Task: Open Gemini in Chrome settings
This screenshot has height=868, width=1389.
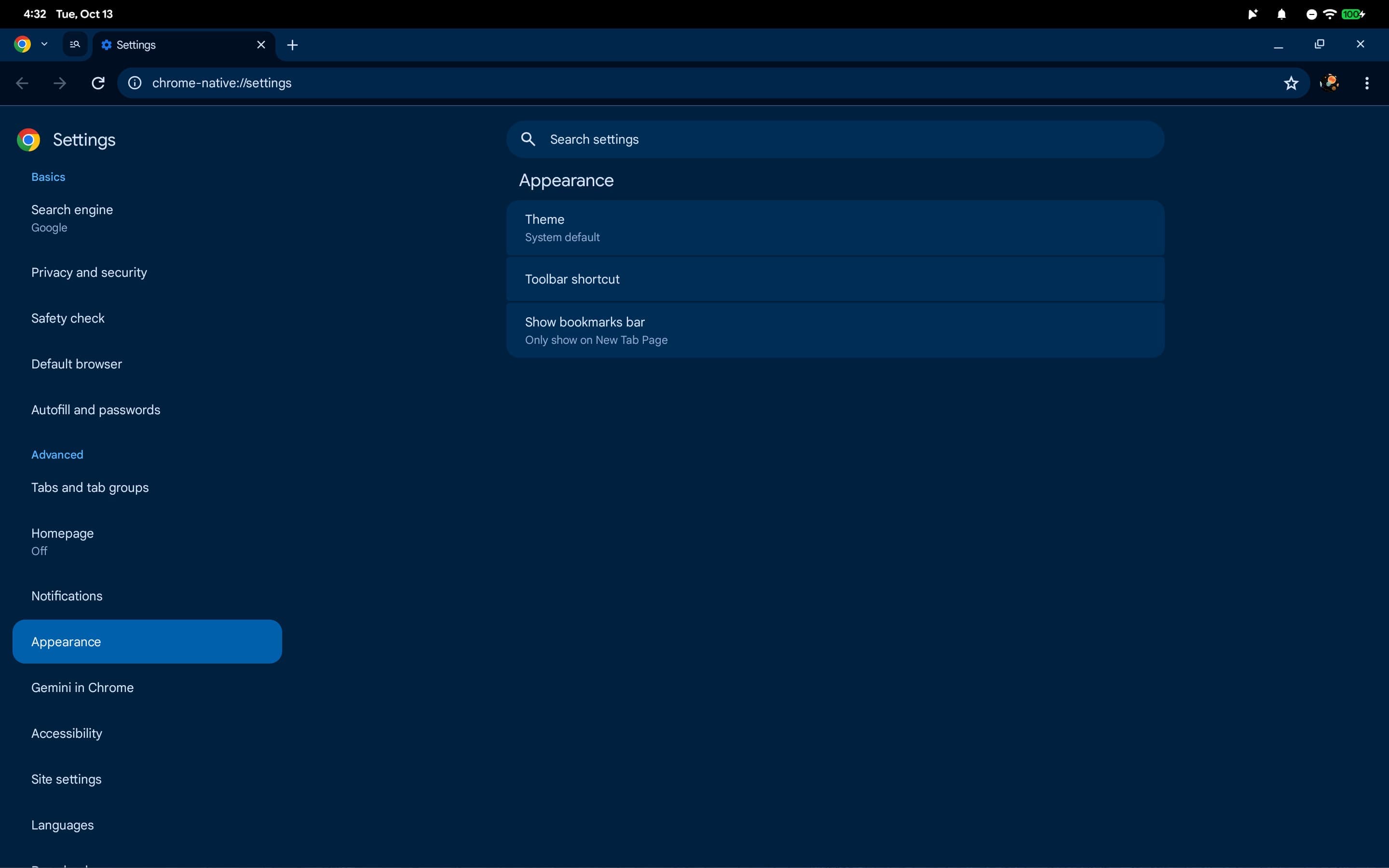Action: [x=147, y=688]
